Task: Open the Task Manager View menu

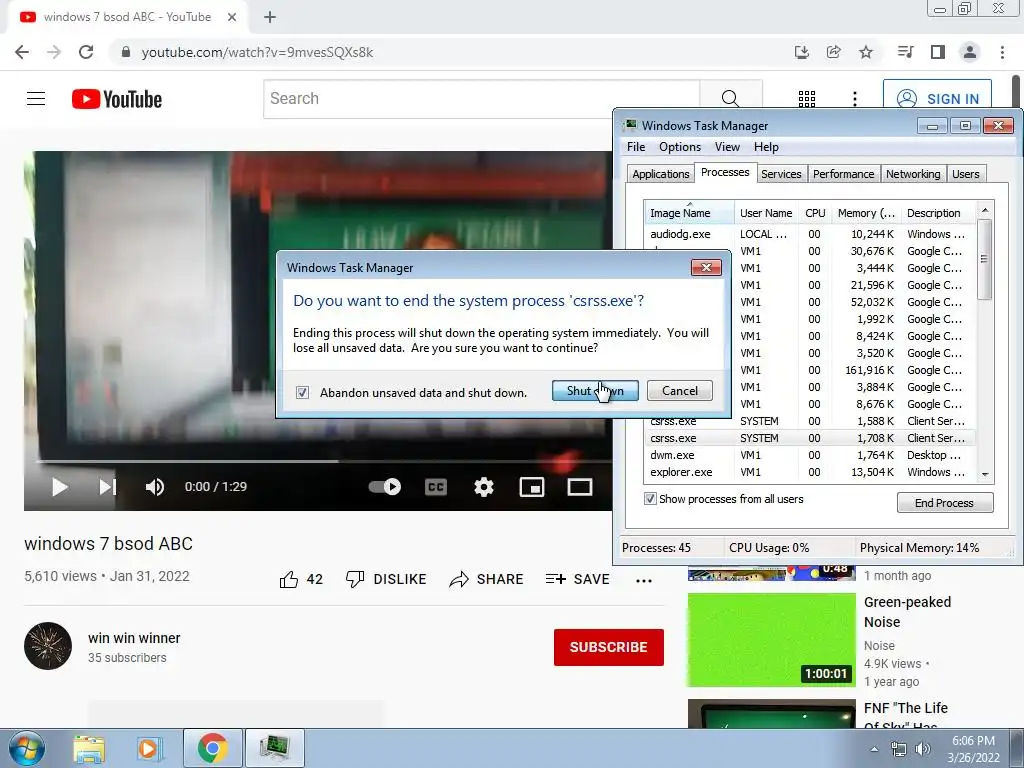Action: (x=727, y=147)
